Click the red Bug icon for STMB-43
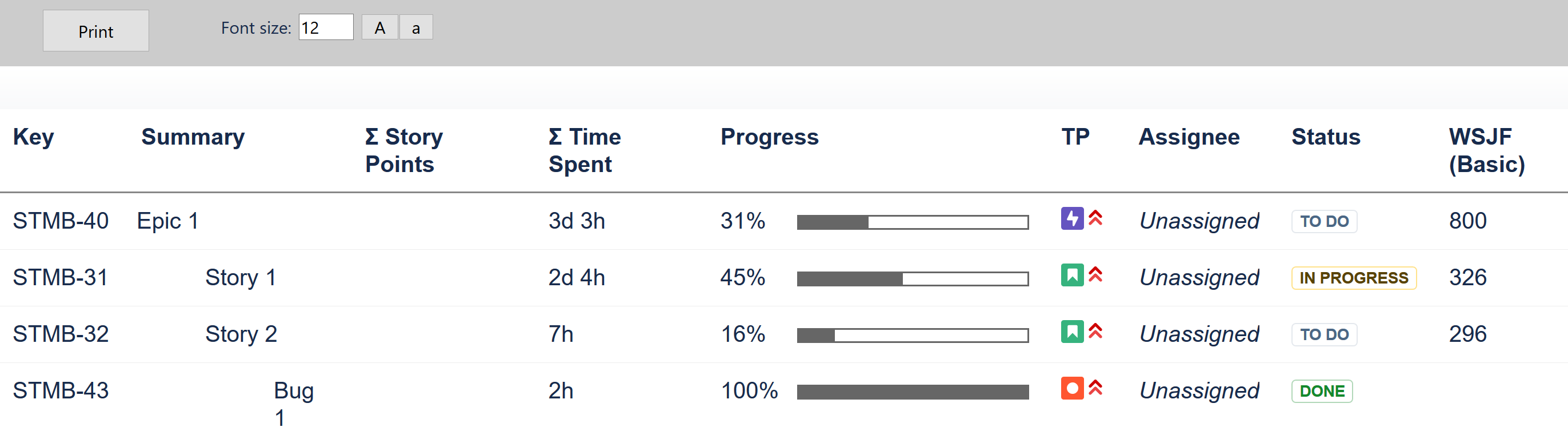1568x443 pixels. (x=1072, y=388)
